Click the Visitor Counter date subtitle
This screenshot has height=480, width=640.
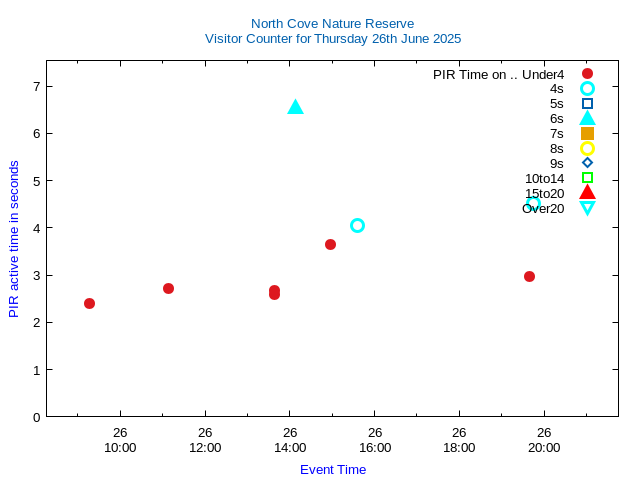tap(332, 39)
